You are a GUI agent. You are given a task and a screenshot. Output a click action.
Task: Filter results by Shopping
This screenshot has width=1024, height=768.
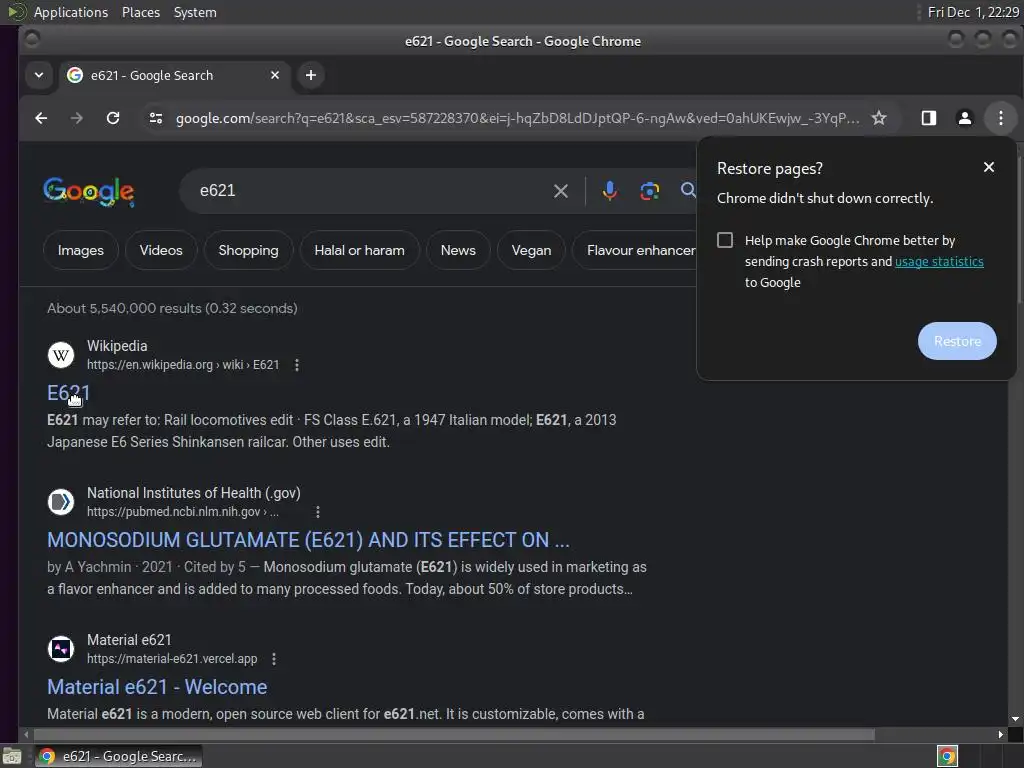[248, 250]
